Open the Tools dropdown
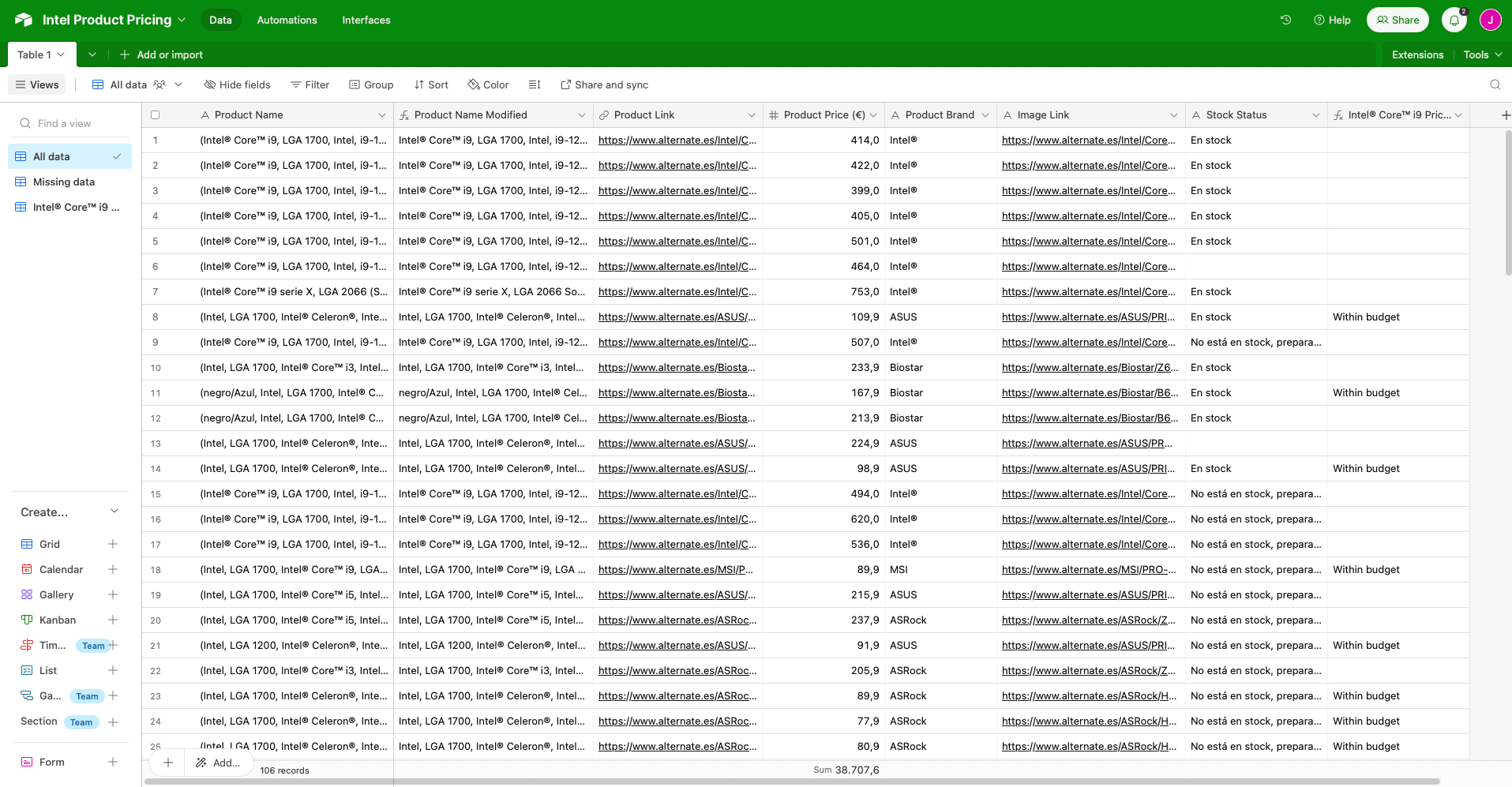The height and width of the screenshot is (787, 1512). tap(1482, 54)
